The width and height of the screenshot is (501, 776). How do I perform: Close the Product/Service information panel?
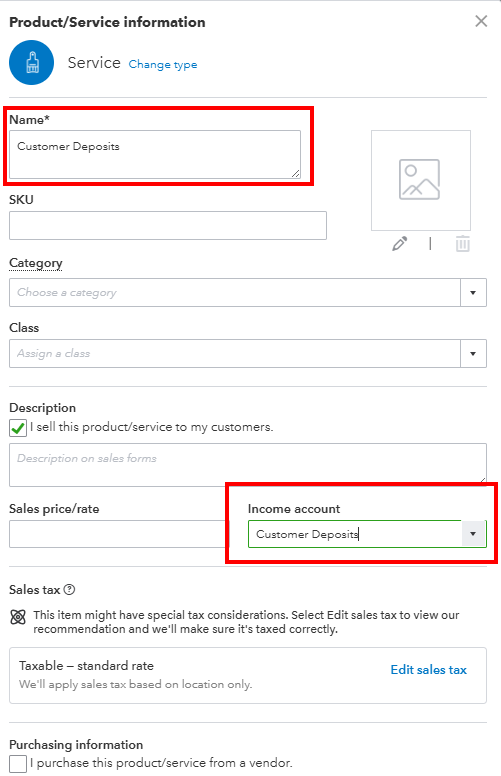coord(481,21)
